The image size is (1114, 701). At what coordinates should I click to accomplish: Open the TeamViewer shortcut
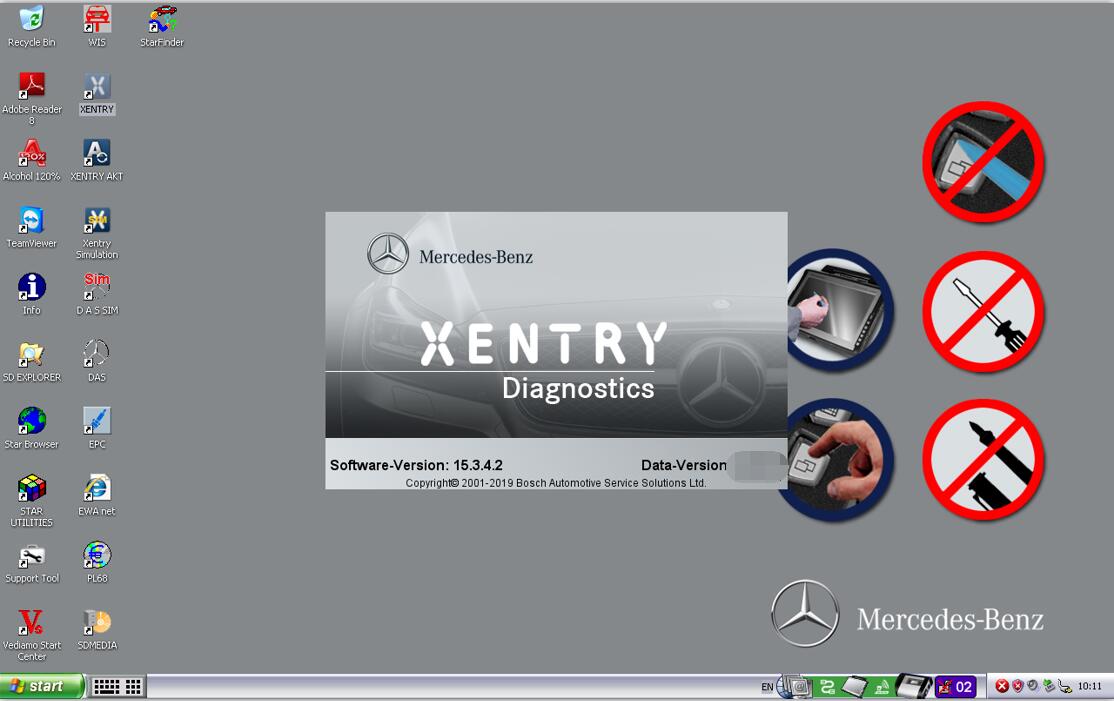pyautogui.click(x=31, y=227)
